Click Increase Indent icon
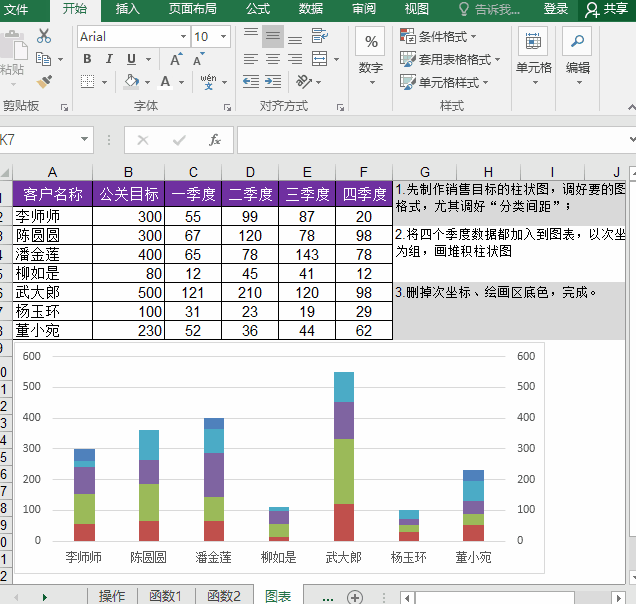This screenshot has width=636, height=604. coord(273,82)
